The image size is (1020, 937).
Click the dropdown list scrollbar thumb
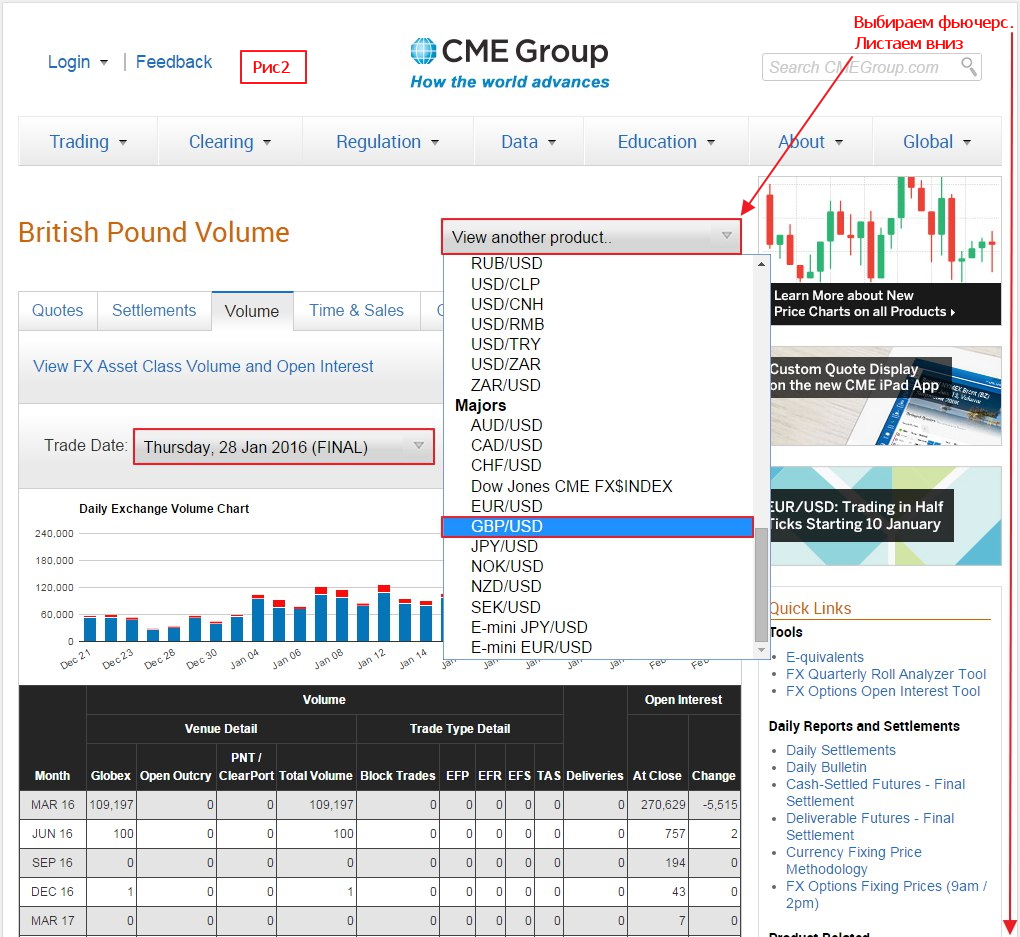click(x=761, y=584)
